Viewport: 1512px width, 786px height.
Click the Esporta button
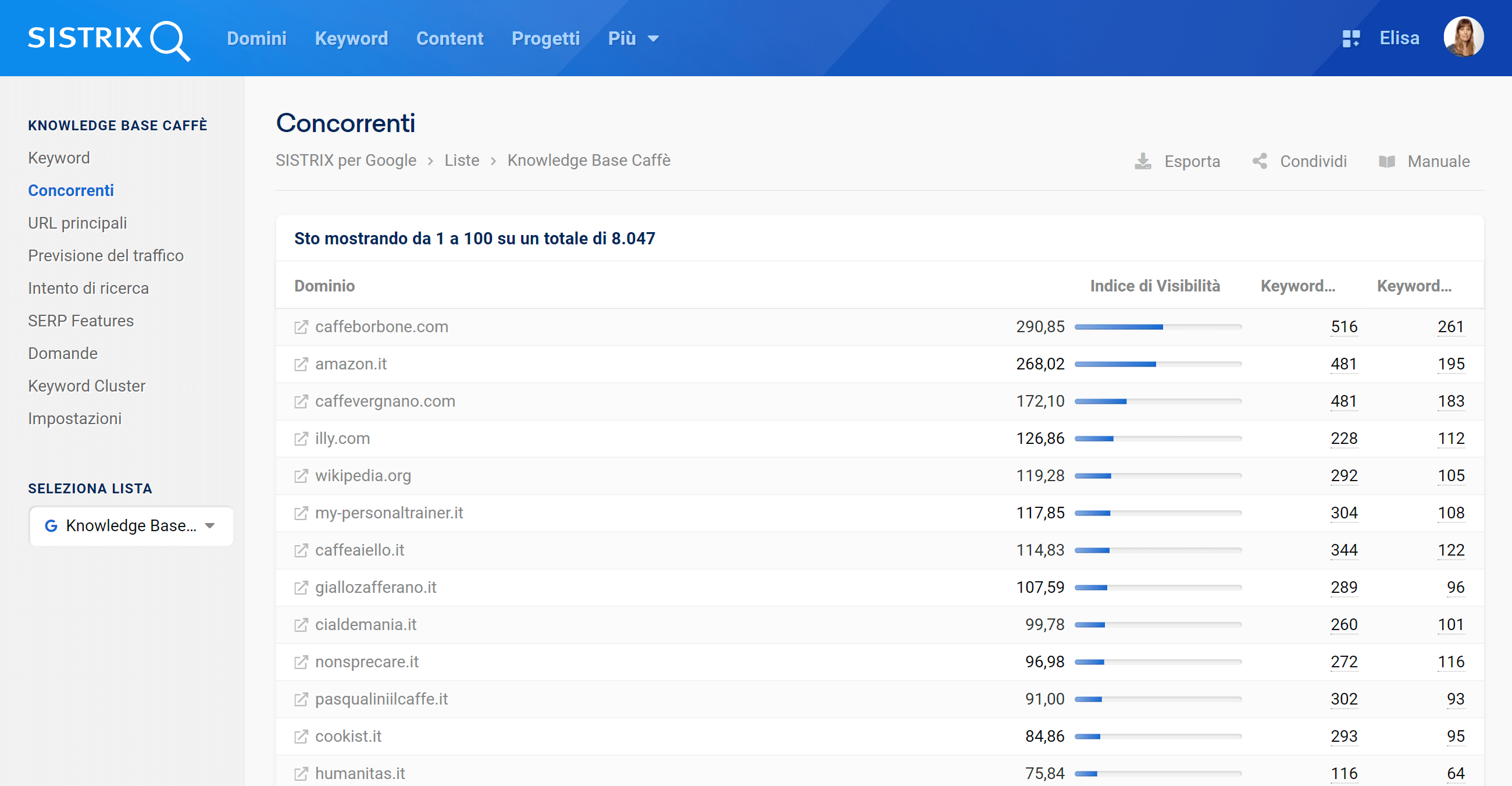[1177, 161]
